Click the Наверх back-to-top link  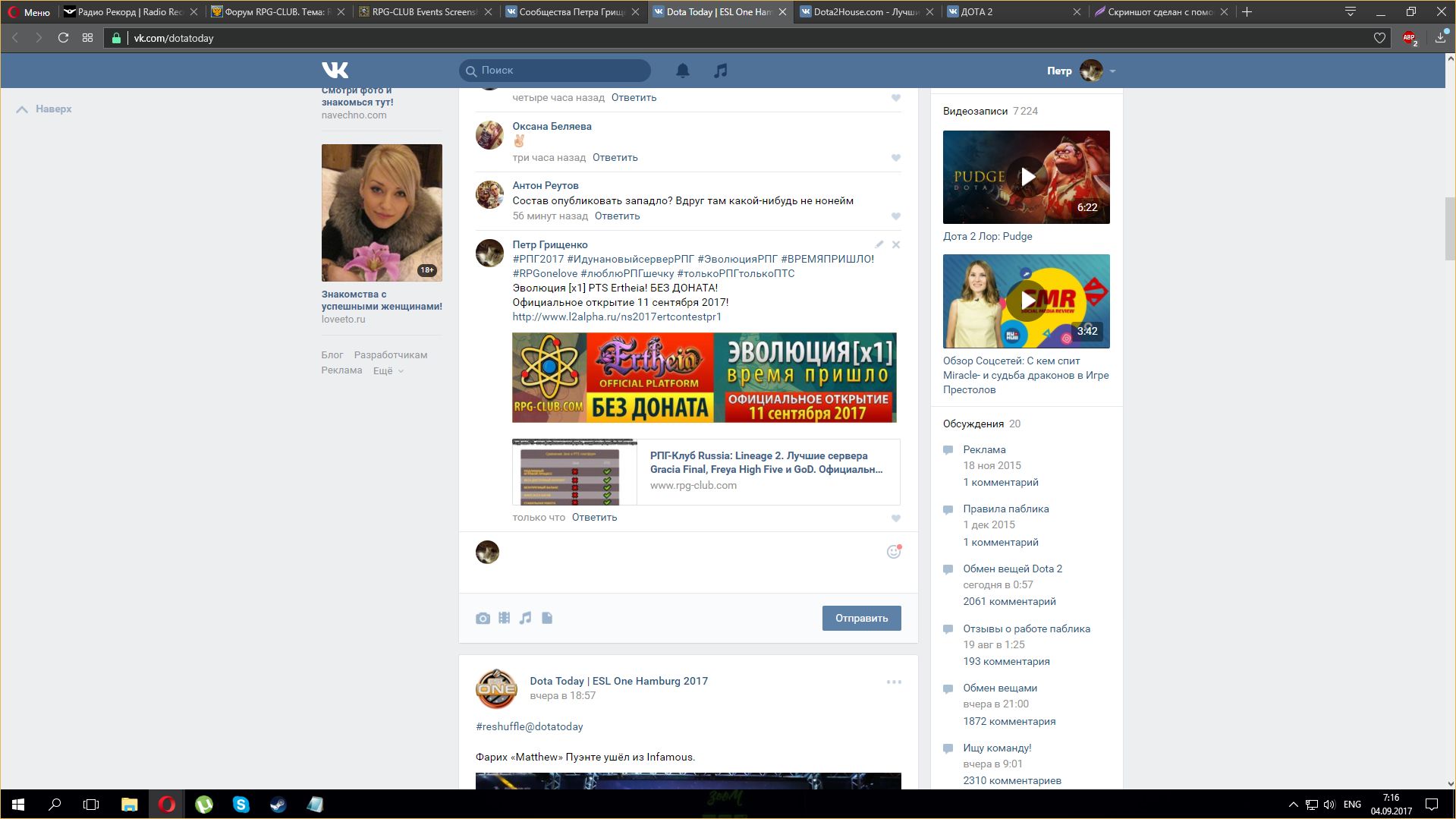point(45,109)
